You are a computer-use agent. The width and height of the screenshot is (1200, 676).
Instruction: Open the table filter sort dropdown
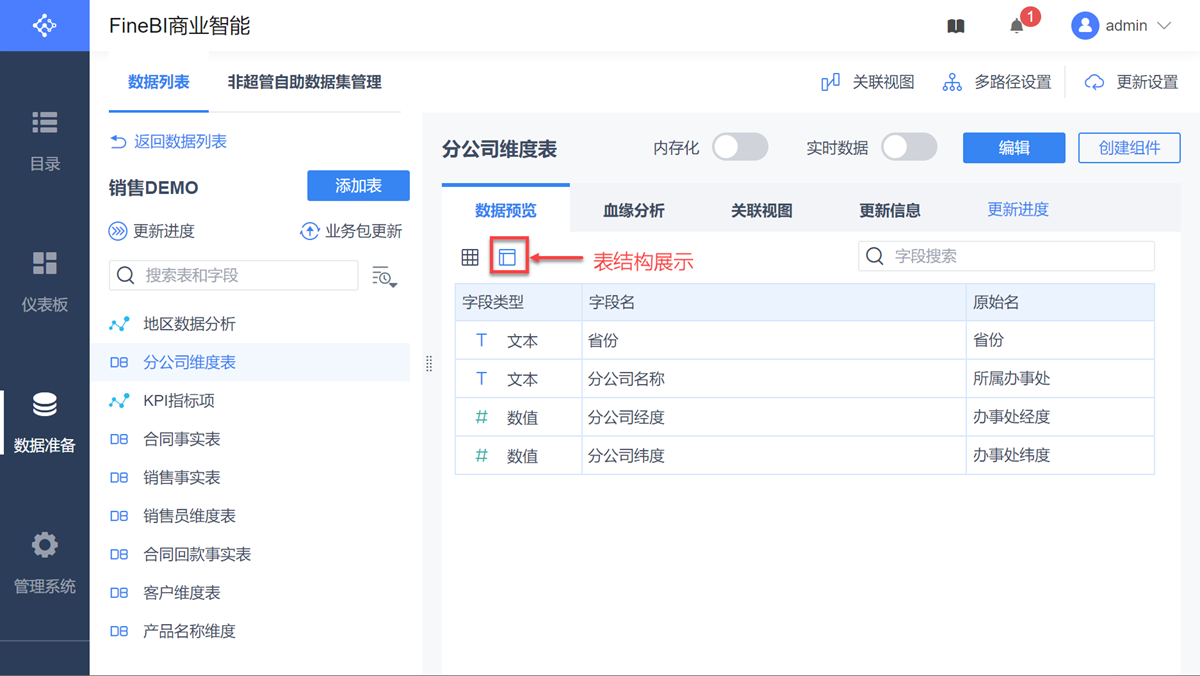pyautogui.click(x=384, y=277)
